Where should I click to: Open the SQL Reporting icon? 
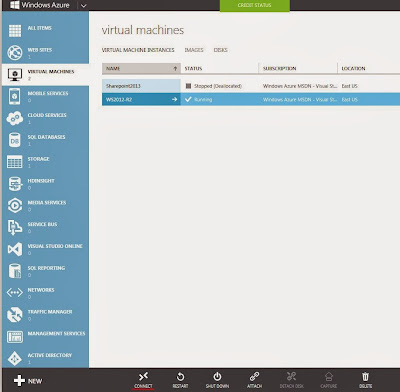(15, 271)
